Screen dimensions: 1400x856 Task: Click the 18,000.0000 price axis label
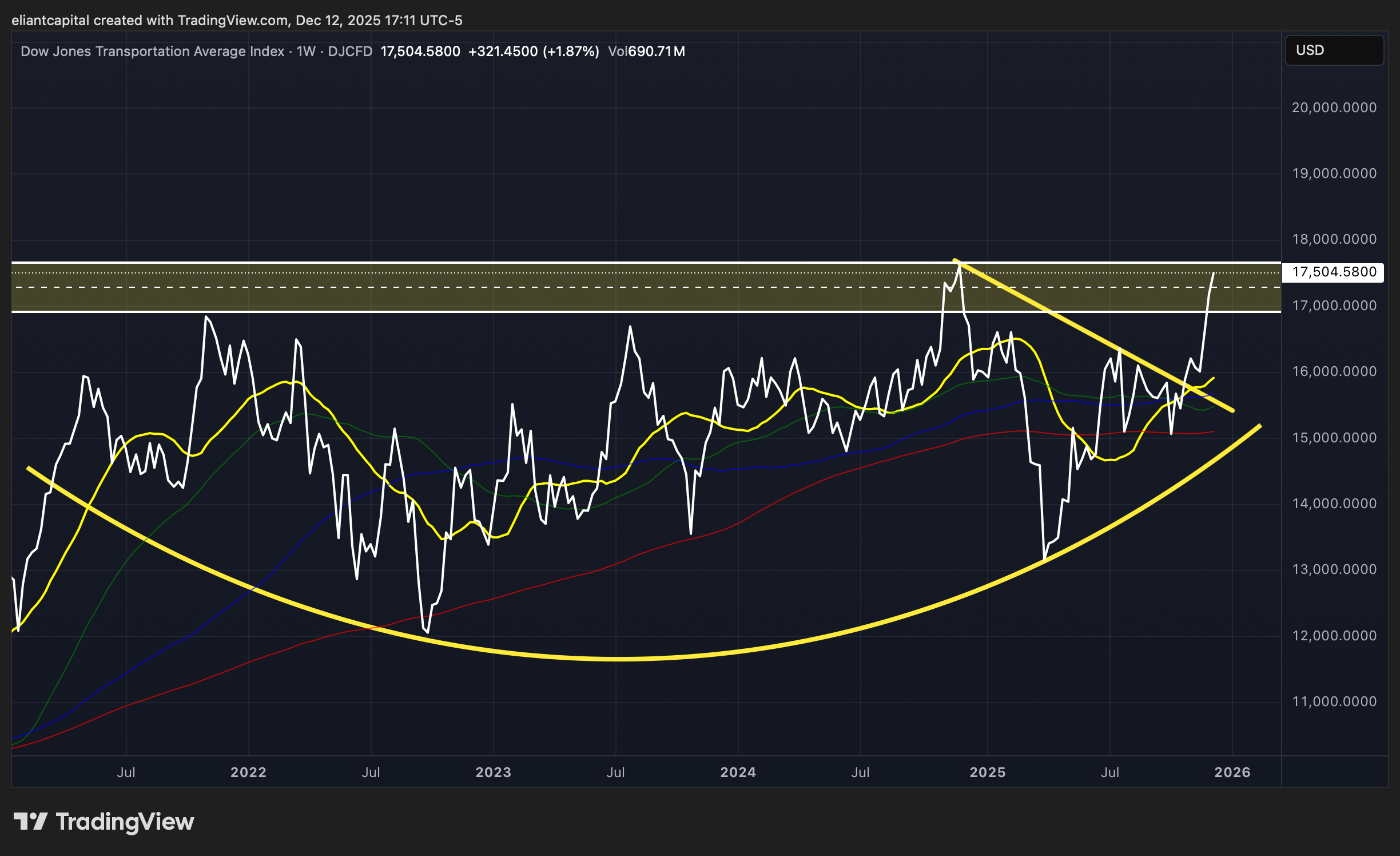click(1334, 239)
